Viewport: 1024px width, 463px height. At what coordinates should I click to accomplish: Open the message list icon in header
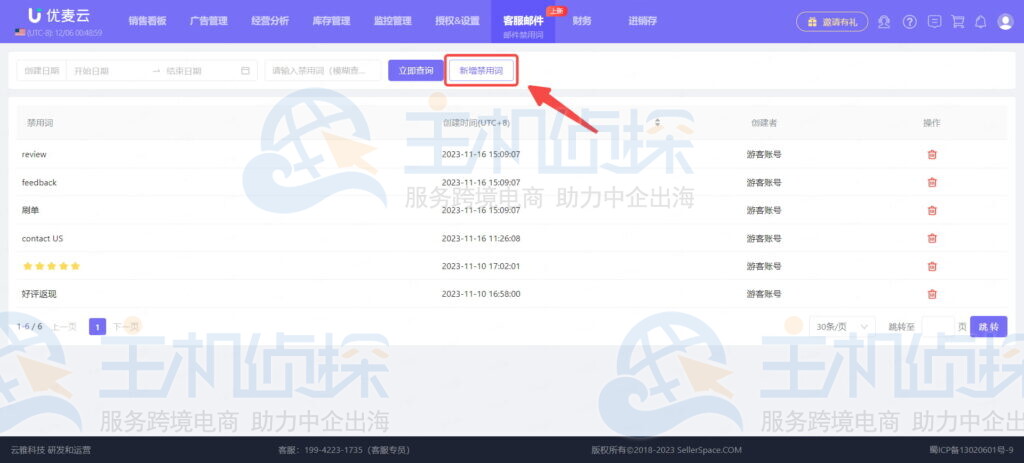(935, 22)
